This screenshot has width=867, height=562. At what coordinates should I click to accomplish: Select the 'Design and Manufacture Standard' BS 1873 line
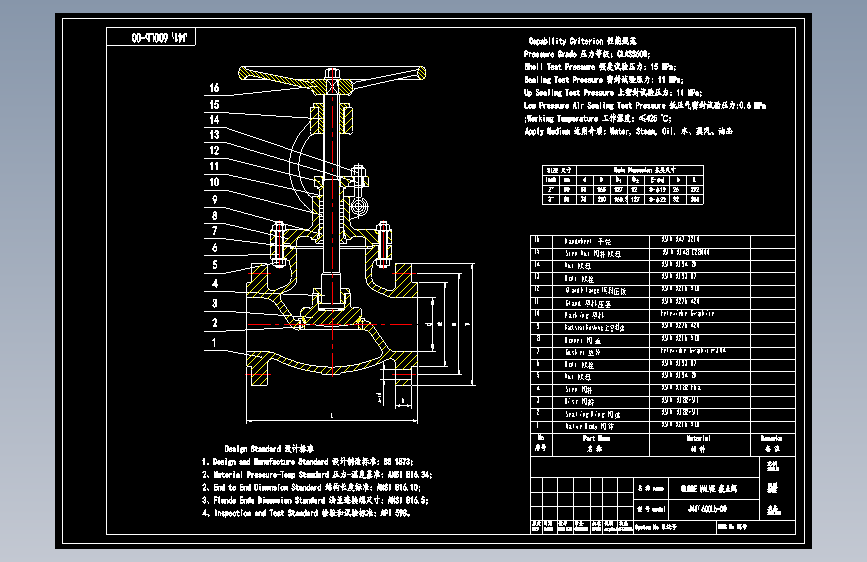coord(307,462)
